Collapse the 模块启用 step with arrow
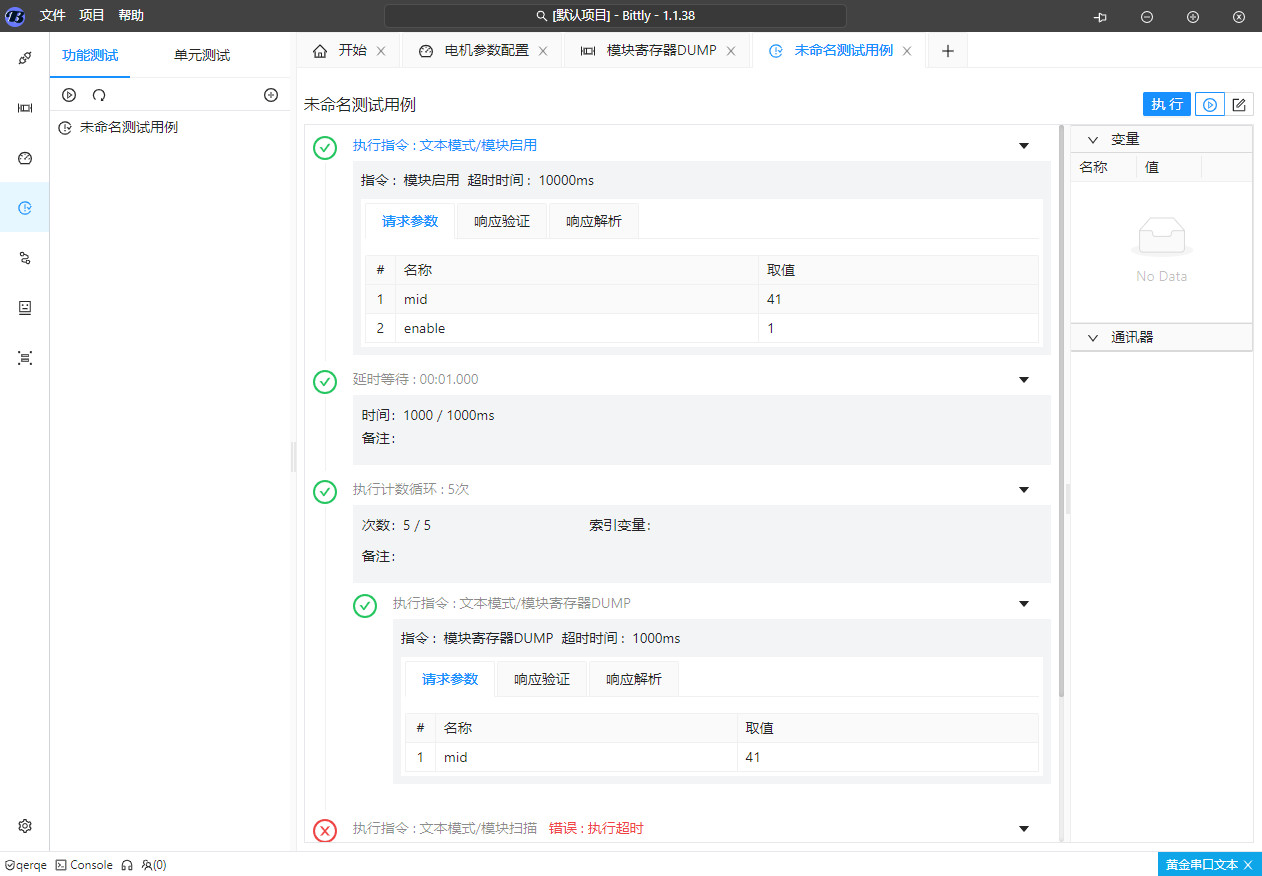1262x876 pixels. pyautogui.click(x=1023, y=146)
